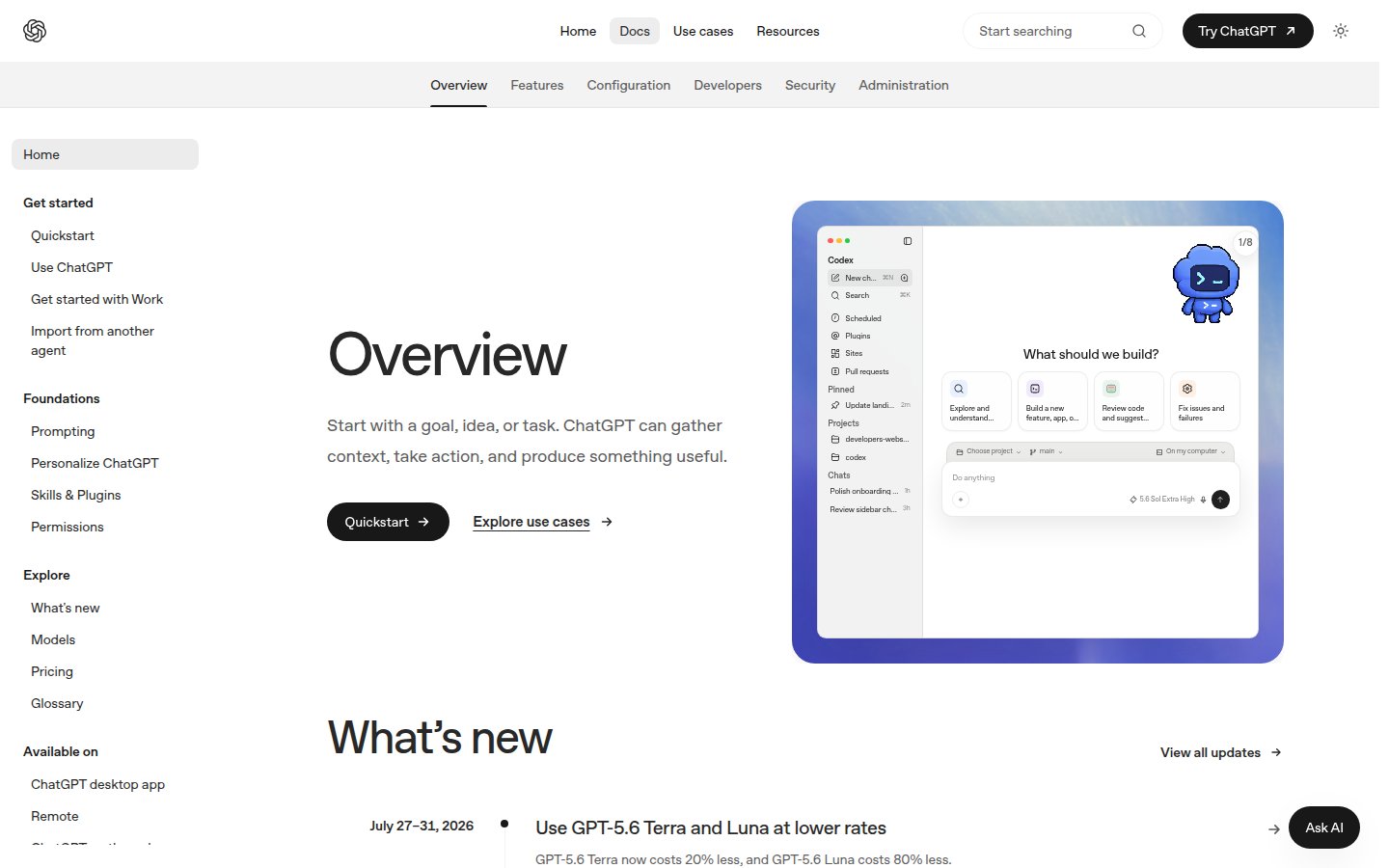Click the magnifier icon in the search box

coord(1139,31)
